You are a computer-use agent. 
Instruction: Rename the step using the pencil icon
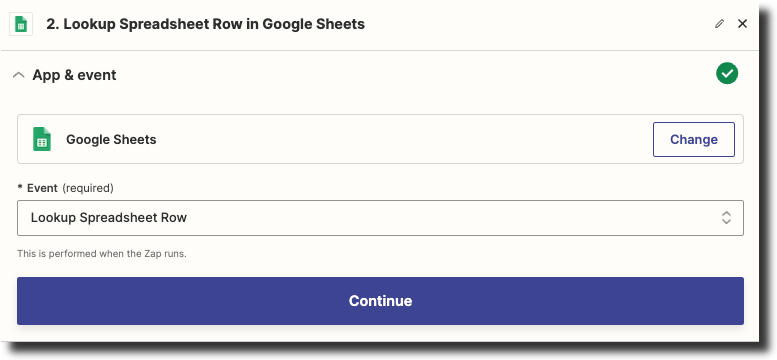click(720, 24)
